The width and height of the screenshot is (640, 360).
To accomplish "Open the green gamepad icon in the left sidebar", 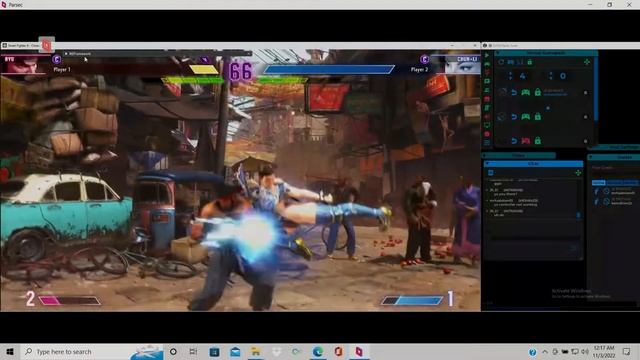I will click(487, 64).
